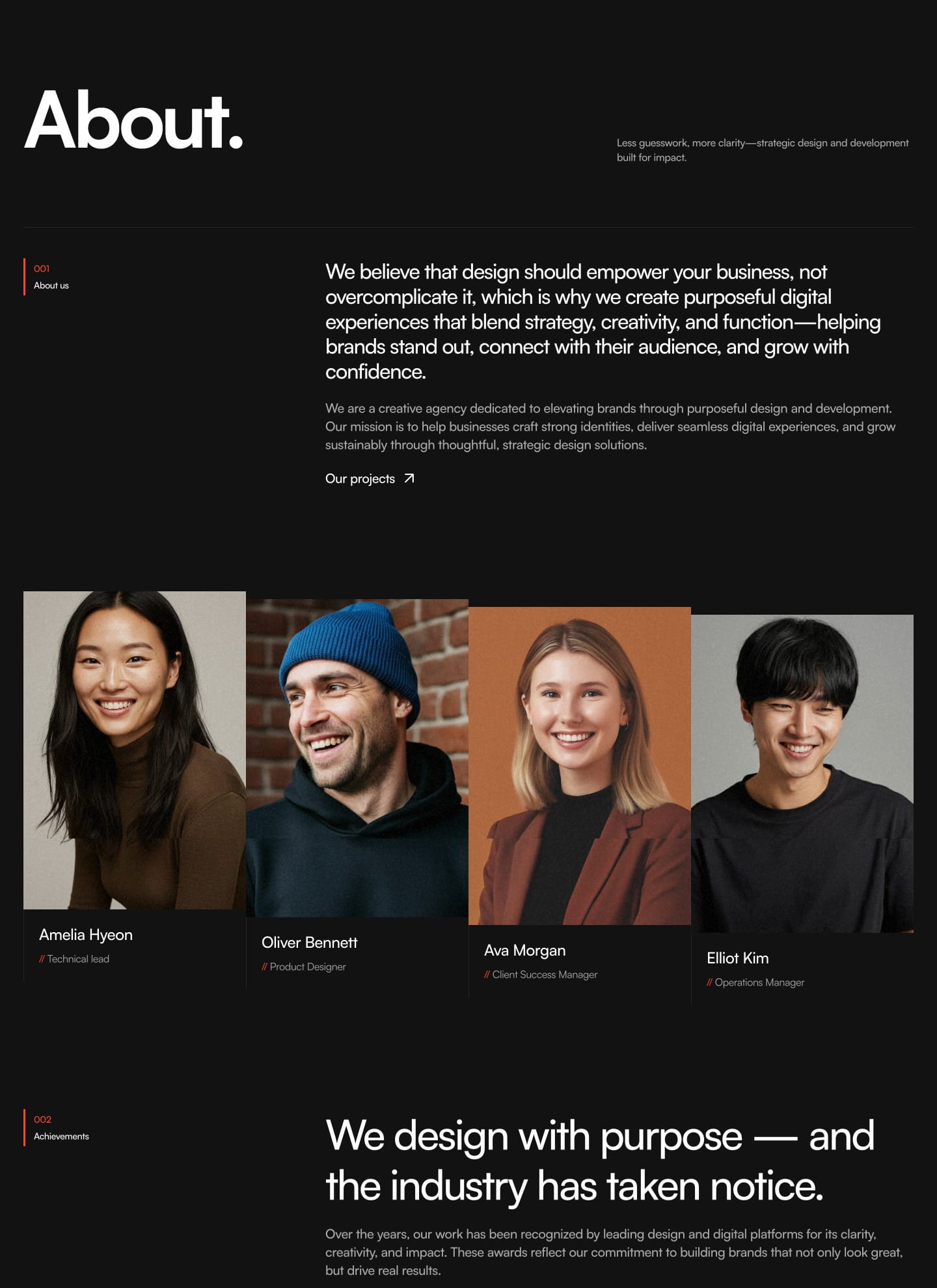Click the "We design with purpose" headline
Viewport: 937px width, 1288px height.
coord(600,1161)
